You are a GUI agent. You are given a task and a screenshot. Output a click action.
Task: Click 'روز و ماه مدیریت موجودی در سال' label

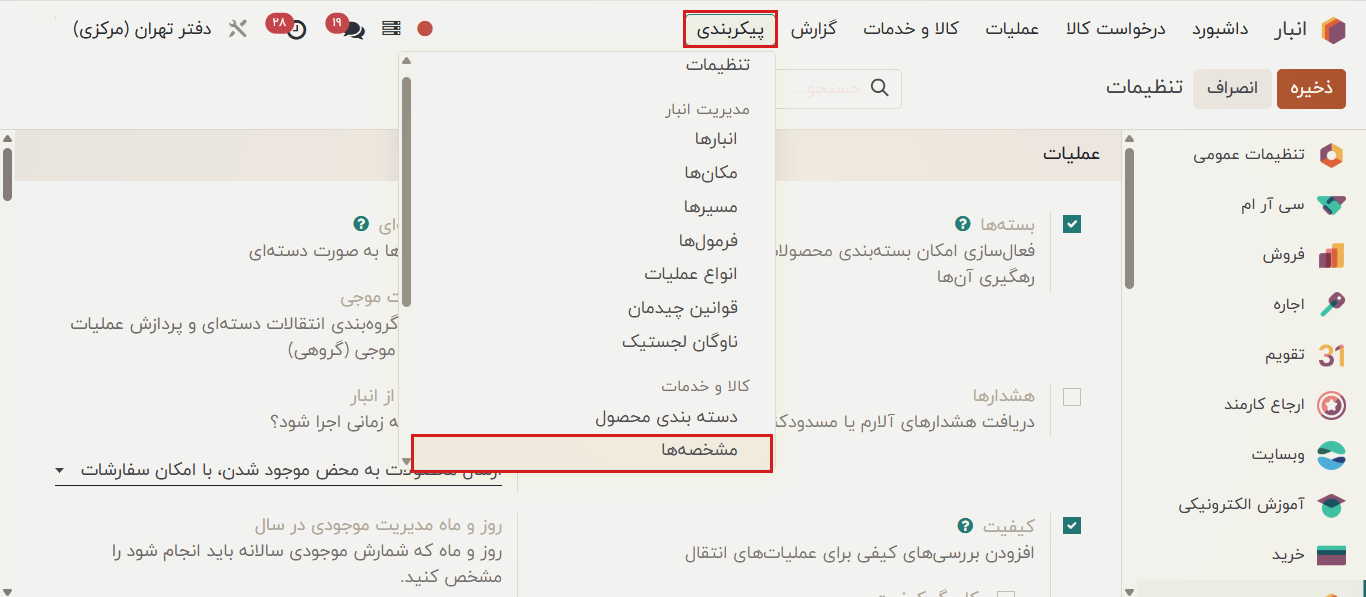pos(378,525)
